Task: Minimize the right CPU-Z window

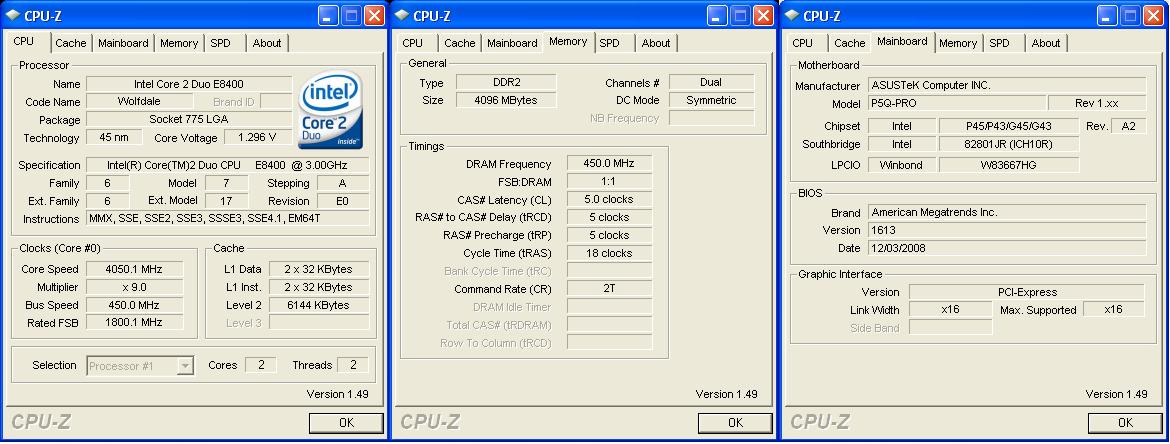Action: 1107,16
